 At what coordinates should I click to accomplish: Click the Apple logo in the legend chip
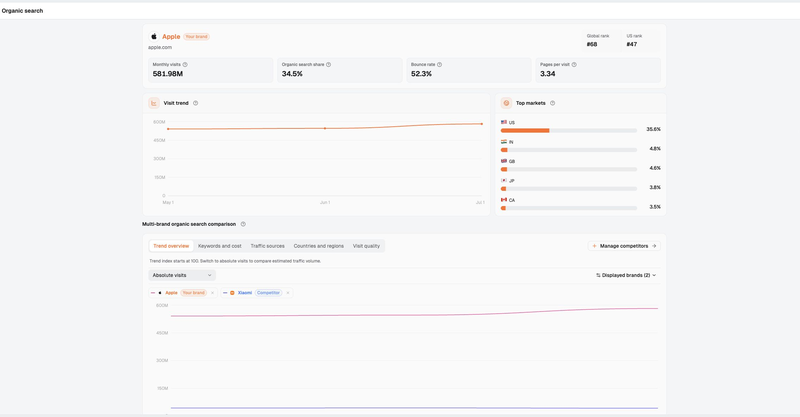pos(160,293)
